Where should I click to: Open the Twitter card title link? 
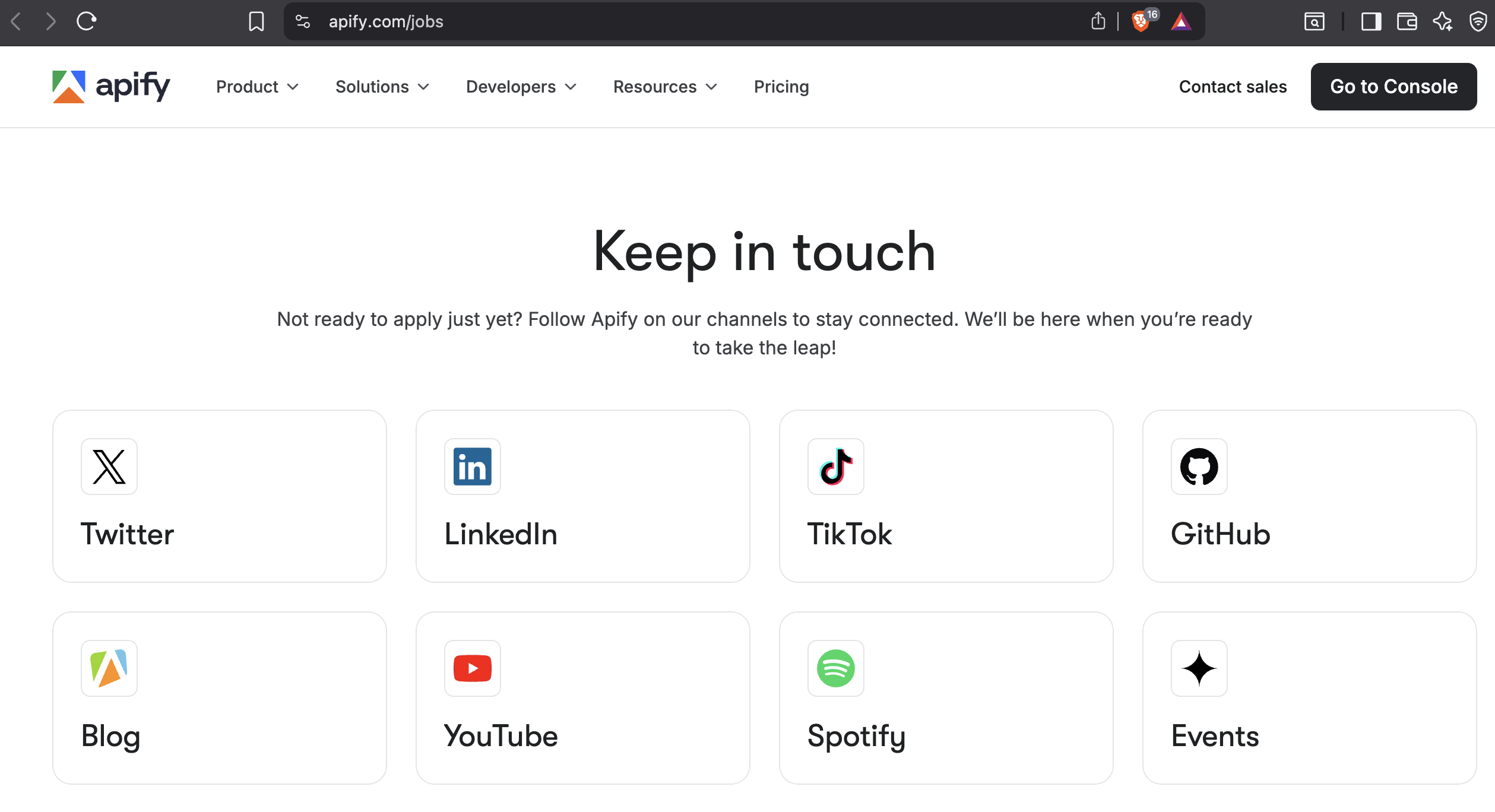pos(127,534)
